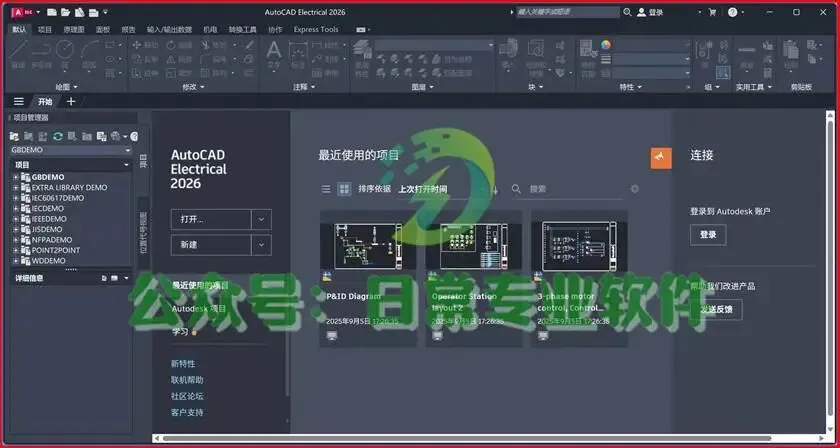Click the magnifier search icon in title bar
Image resolution: width=840 pixels, height=448 pixels.
pyautogui.click(x=627, y=12)
